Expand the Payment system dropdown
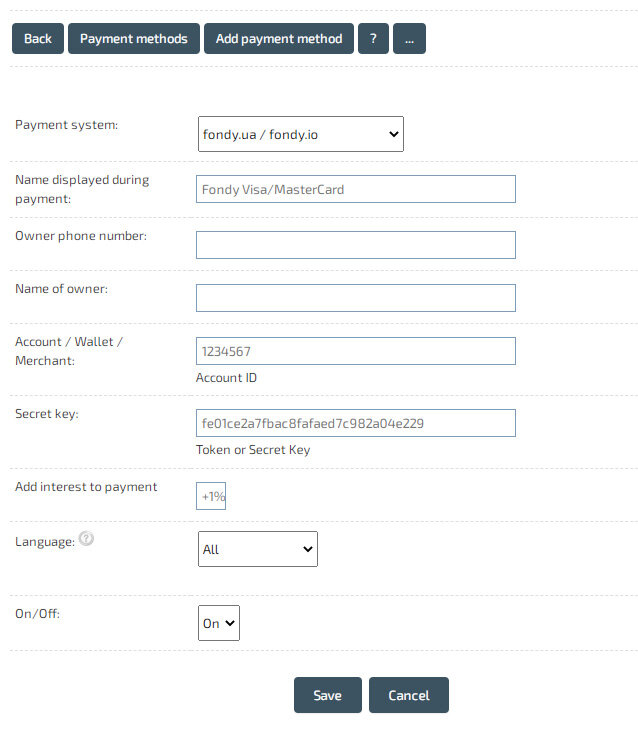This screenshot has width=638, height=734. [300, 134]
